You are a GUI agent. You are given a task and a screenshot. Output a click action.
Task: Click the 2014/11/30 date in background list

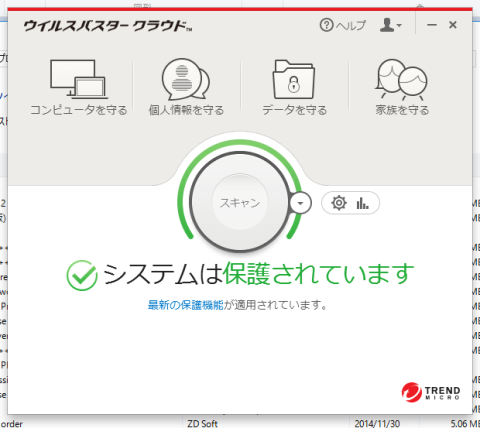tap(377, 423)
